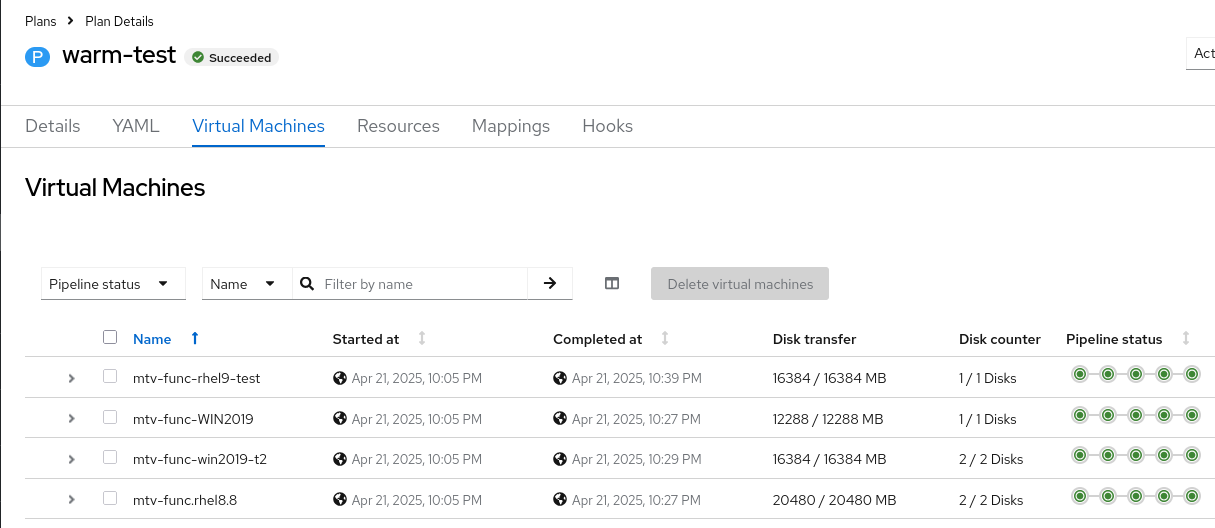This screenshot has height=528, width=1215.
Task: Switch to the YAML tab
Action: tap(136, 126)
